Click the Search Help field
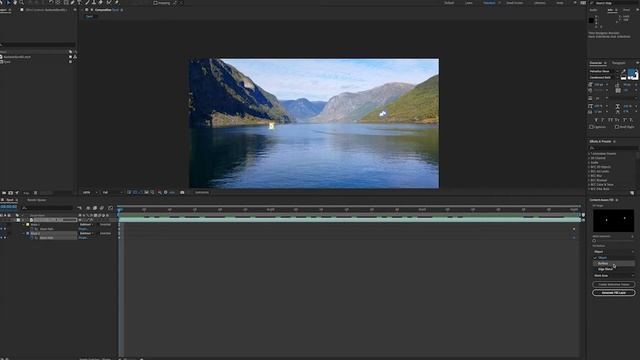 [x=613, y=3]
